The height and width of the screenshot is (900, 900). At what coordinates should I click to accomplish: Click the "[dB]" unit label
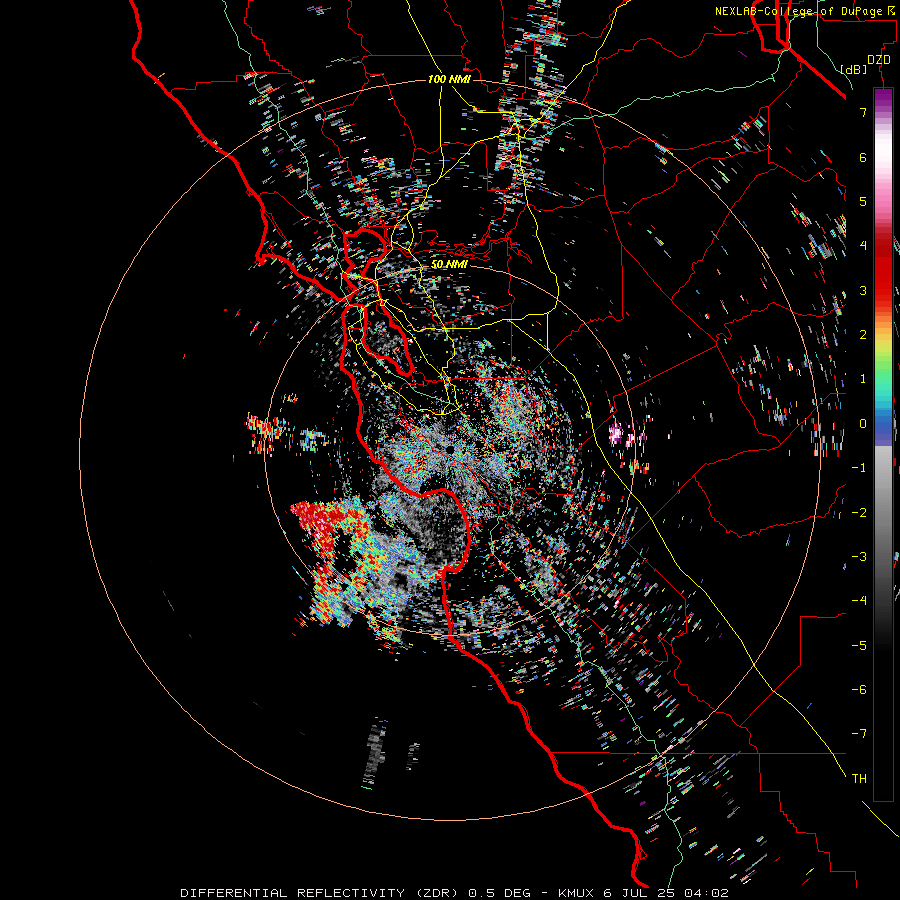coord(854,69)
